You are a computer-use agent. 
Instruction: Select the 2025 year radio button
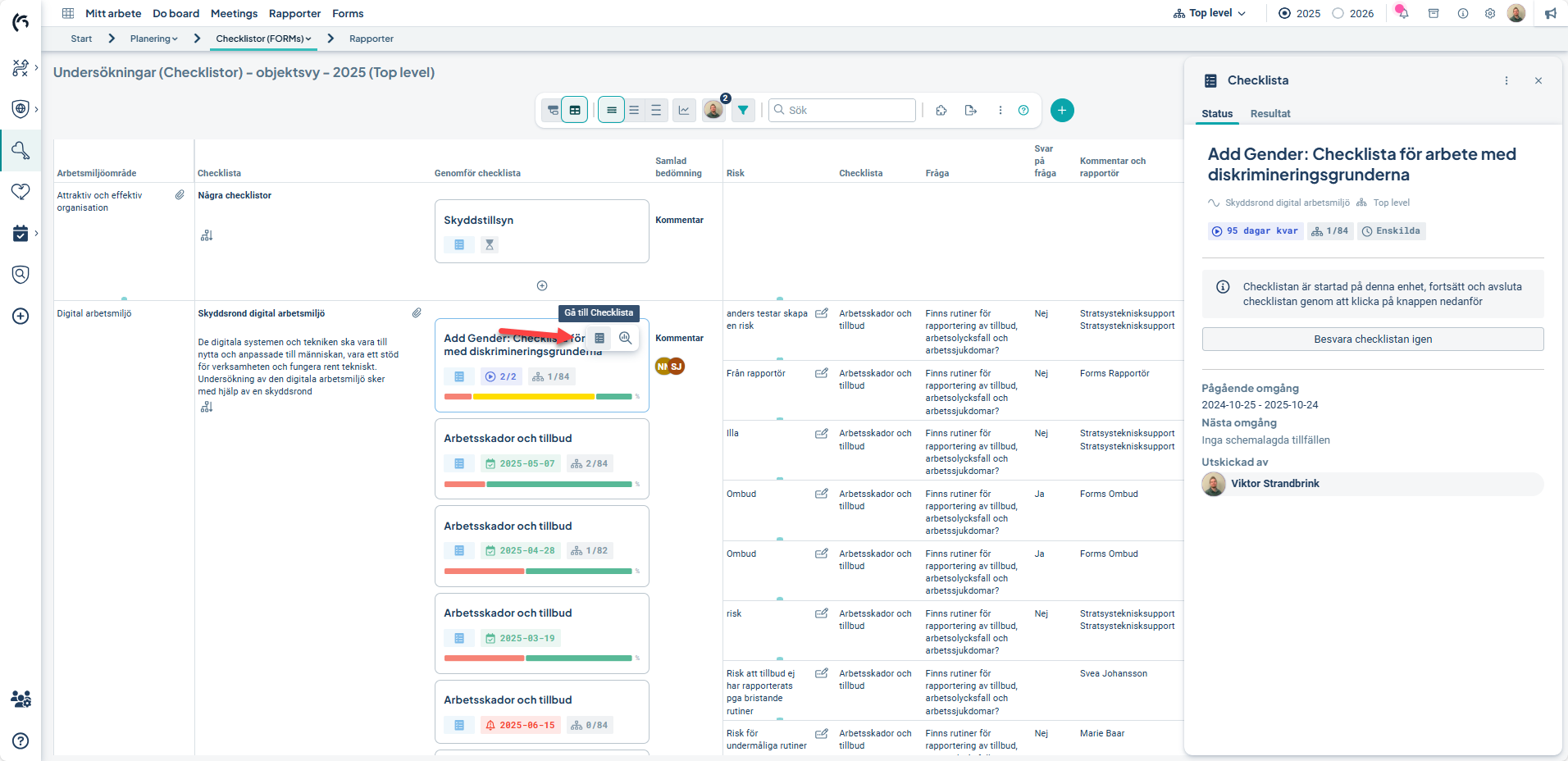[x=1284, y=13]
